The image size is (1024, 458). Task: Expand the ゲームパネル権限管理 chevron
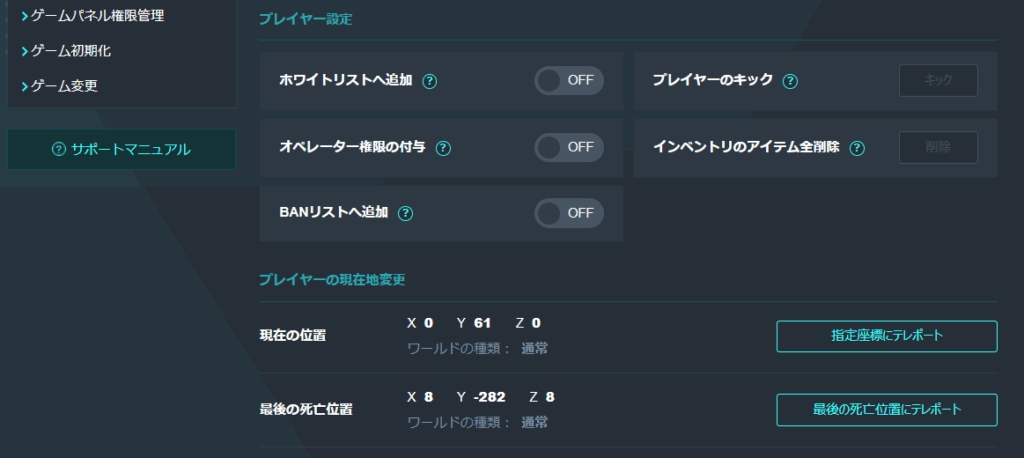point(25,16)
